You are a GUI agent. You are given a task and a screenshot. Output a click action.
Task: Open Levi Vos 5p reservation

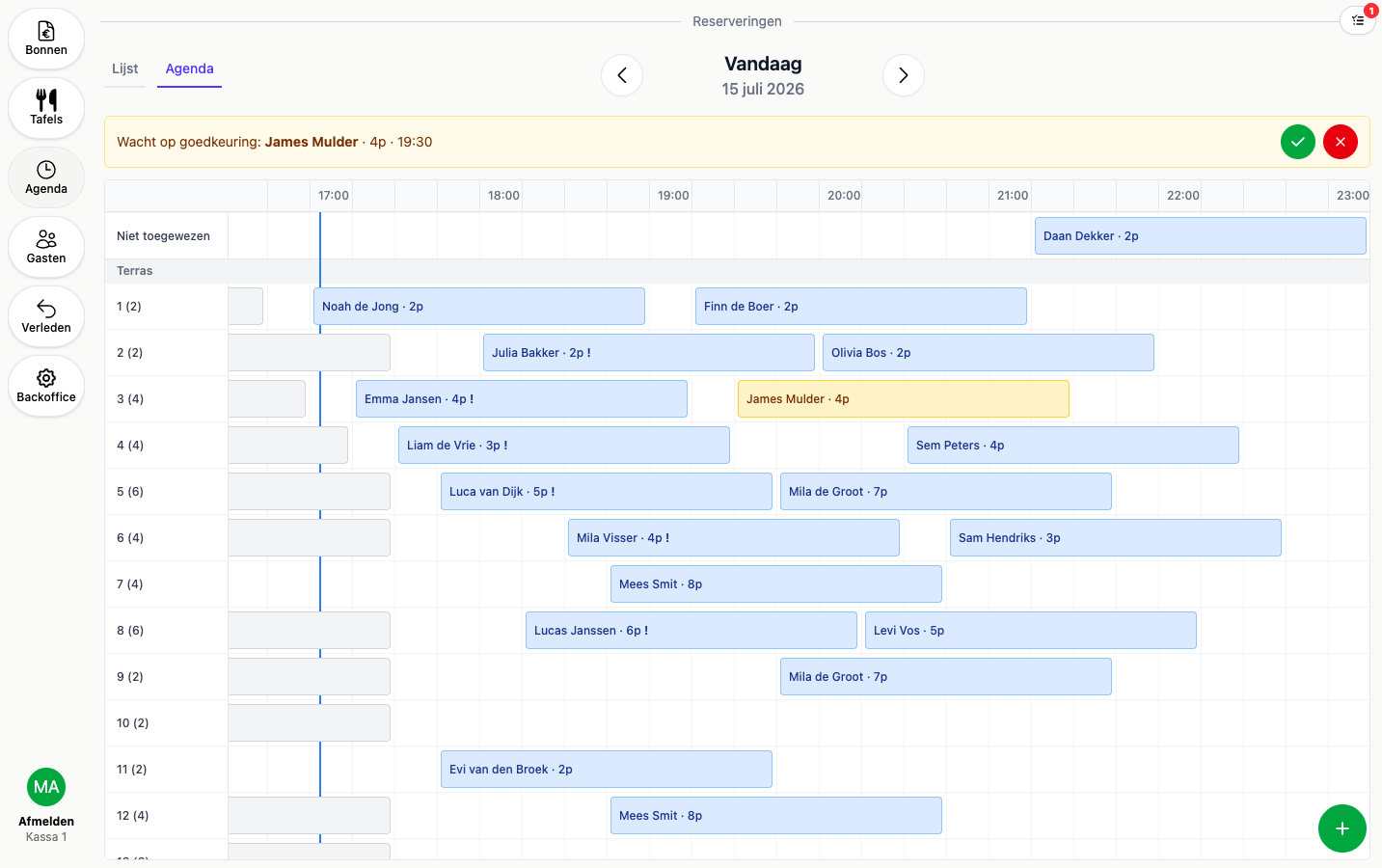point(1031,631)
